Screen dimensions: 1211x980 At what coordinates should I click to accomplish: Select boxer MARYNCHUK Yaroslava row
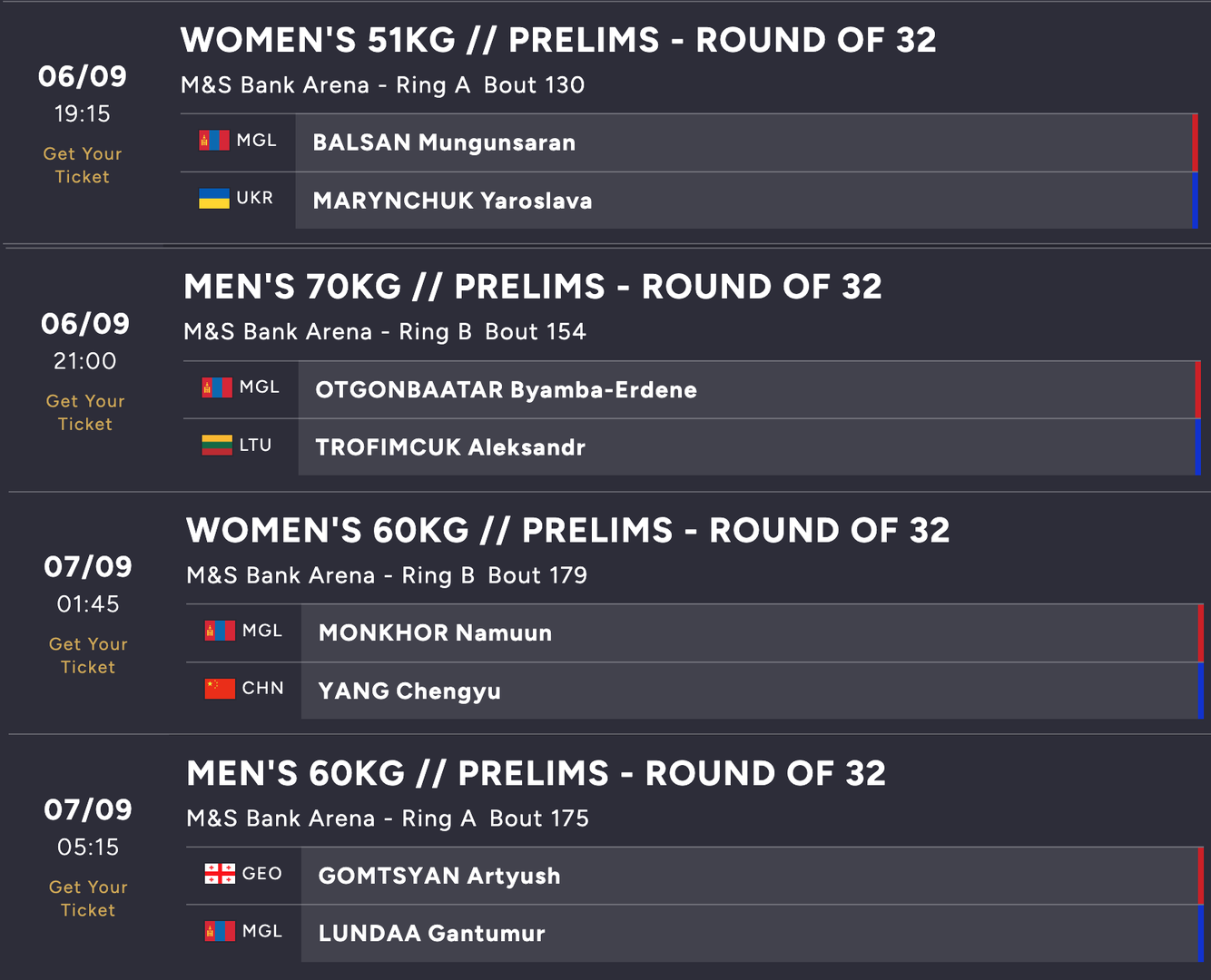coord(743,201)
